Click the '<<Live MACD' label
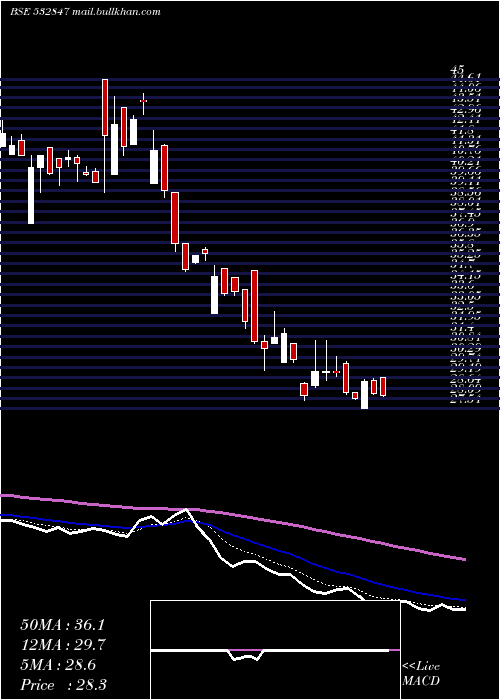 pos(421,674)
